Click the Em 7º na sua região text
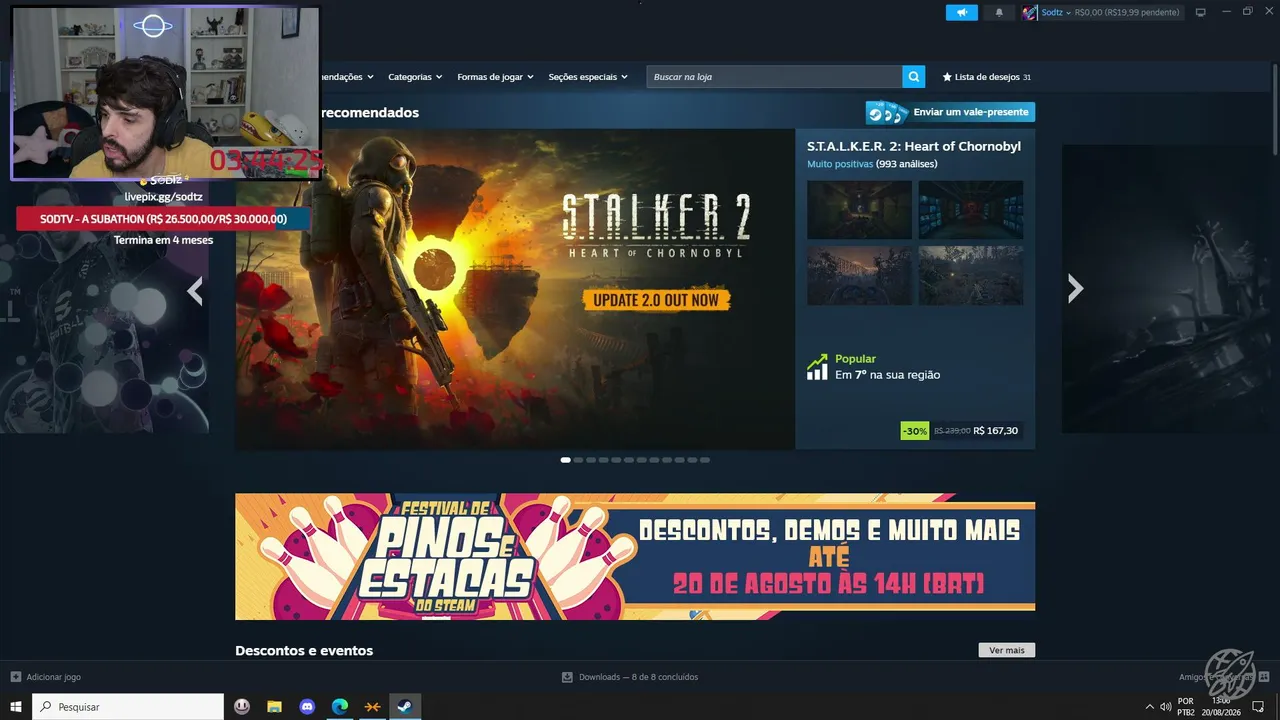 pos(888,375)
